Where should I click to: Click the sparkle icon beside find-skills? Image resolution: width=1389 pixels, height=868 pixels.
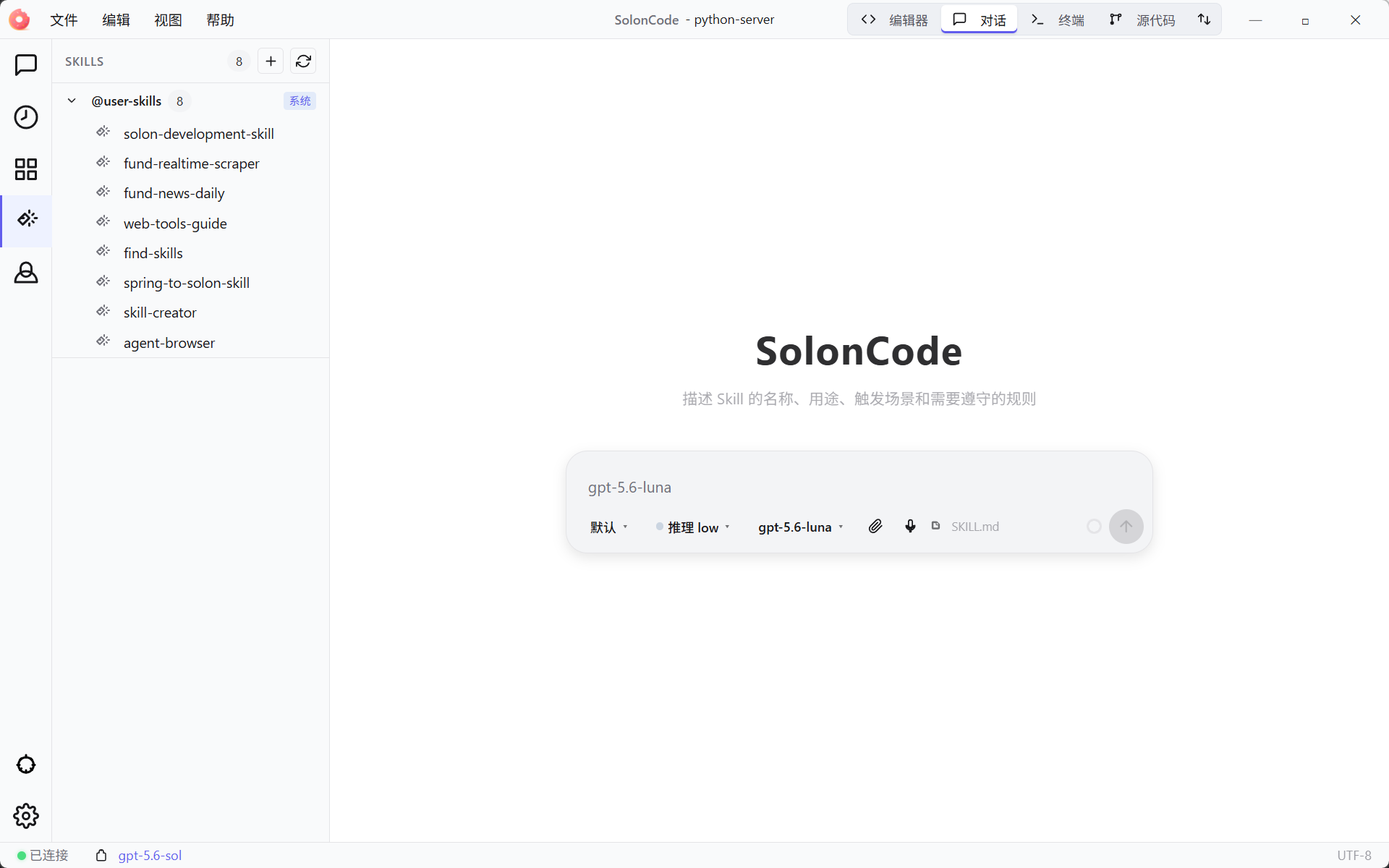[x=103, y=251]
